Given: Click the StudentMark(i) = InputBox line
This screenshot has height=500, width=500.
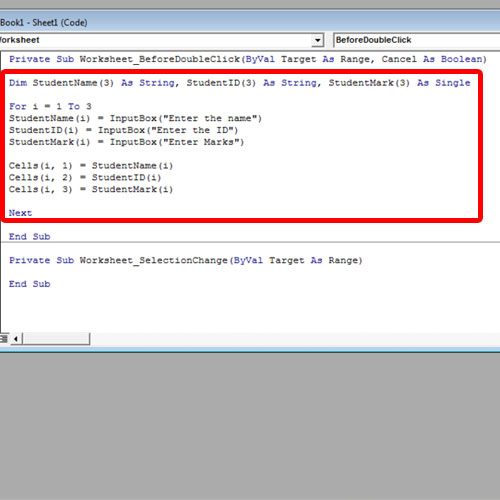Looking at the screenshot, I should click(x=127, y=142).
